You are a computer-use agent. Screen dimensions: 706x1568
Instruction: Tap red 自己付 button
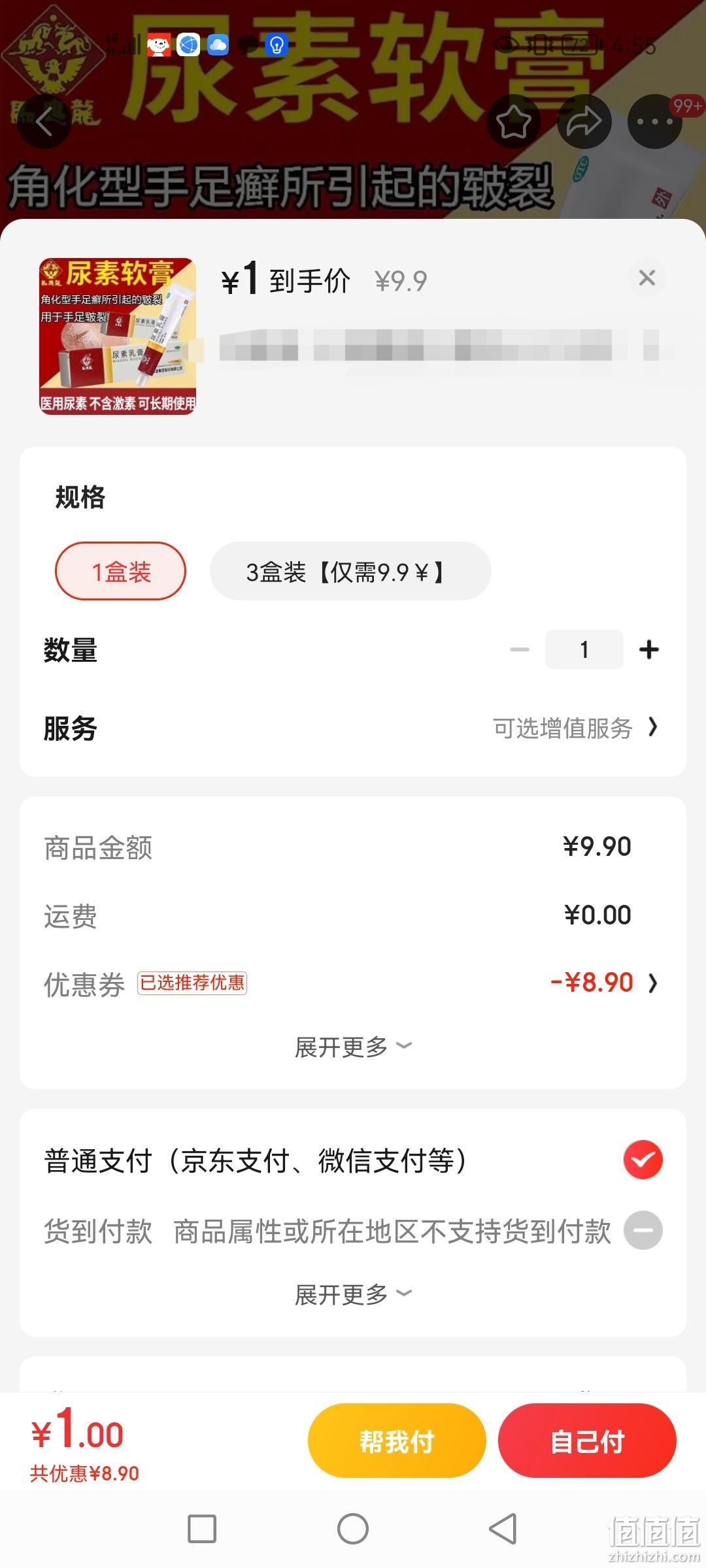click(x=587, y=1441)
